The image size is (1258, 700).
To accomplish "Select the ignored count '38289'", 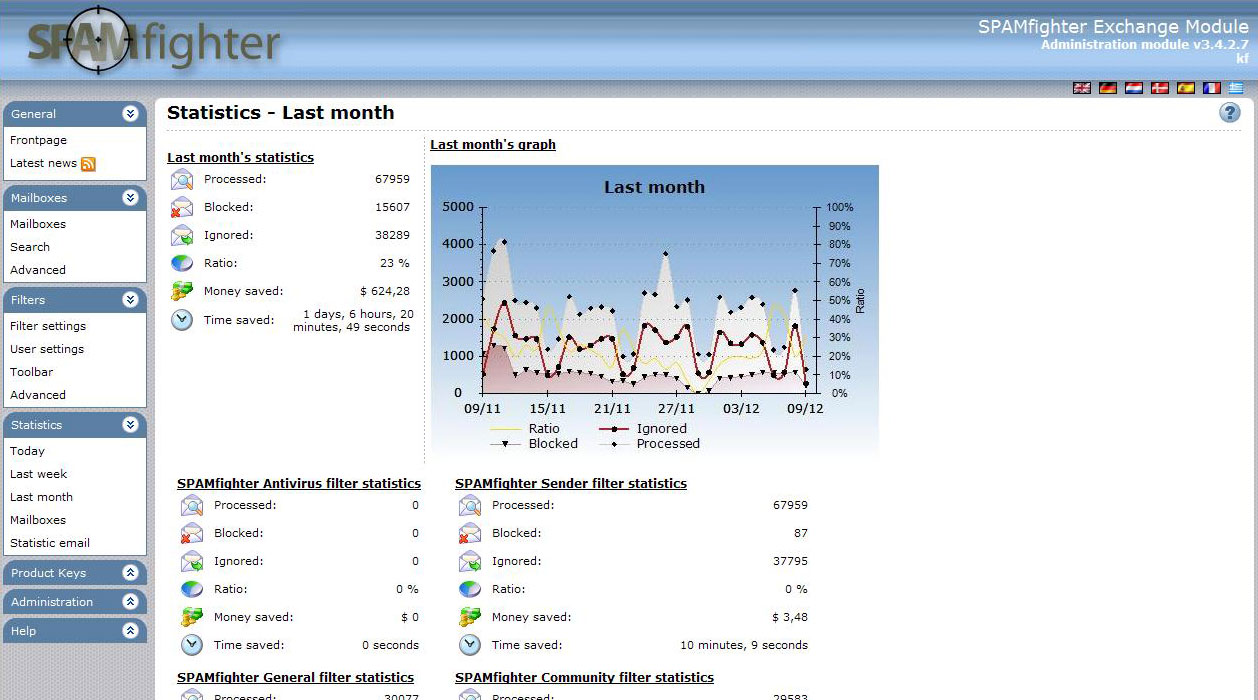I will coord(392,235).
